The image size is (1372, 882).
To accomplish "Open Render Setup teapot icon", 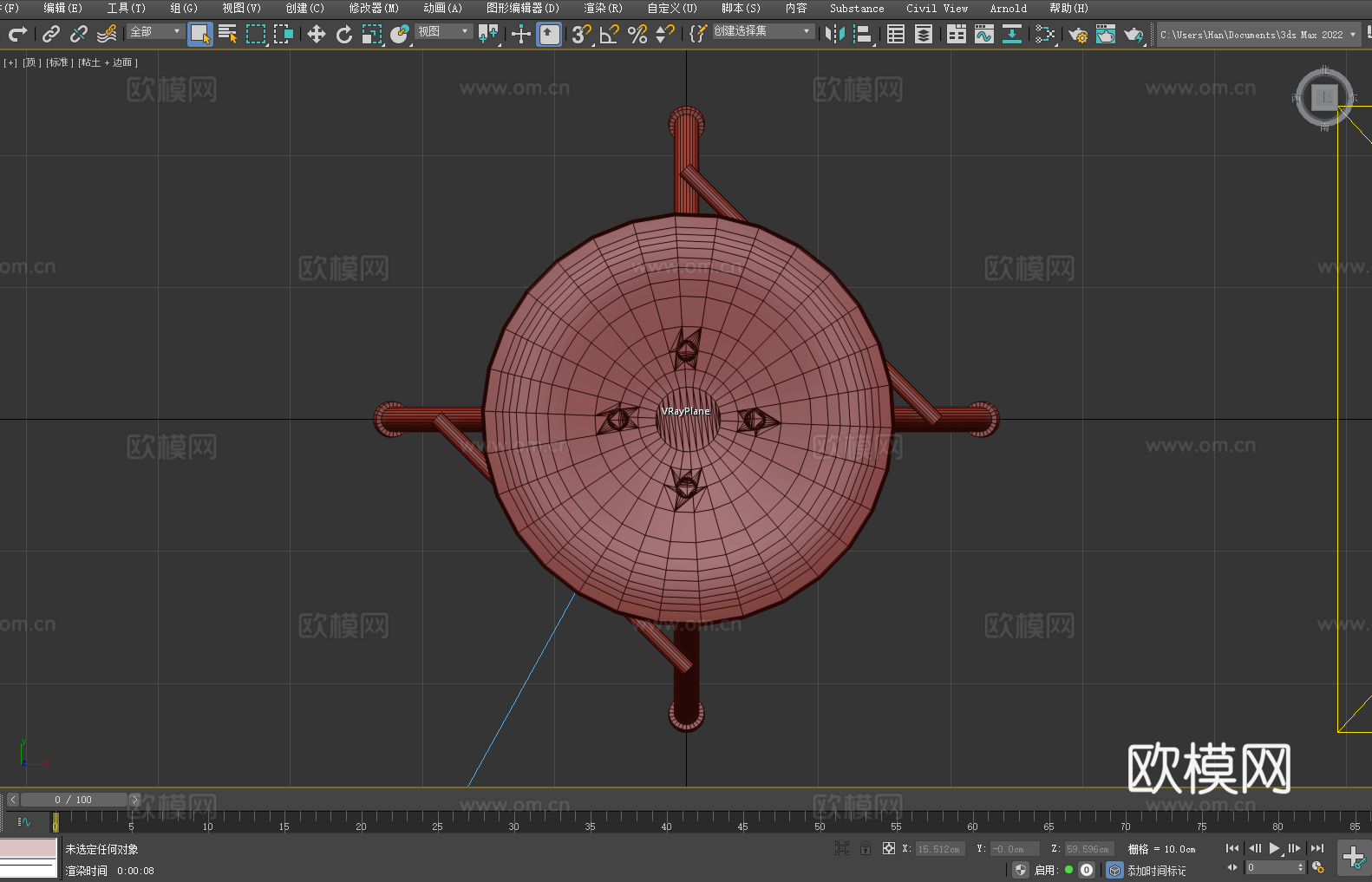I will pos(1078,34).
